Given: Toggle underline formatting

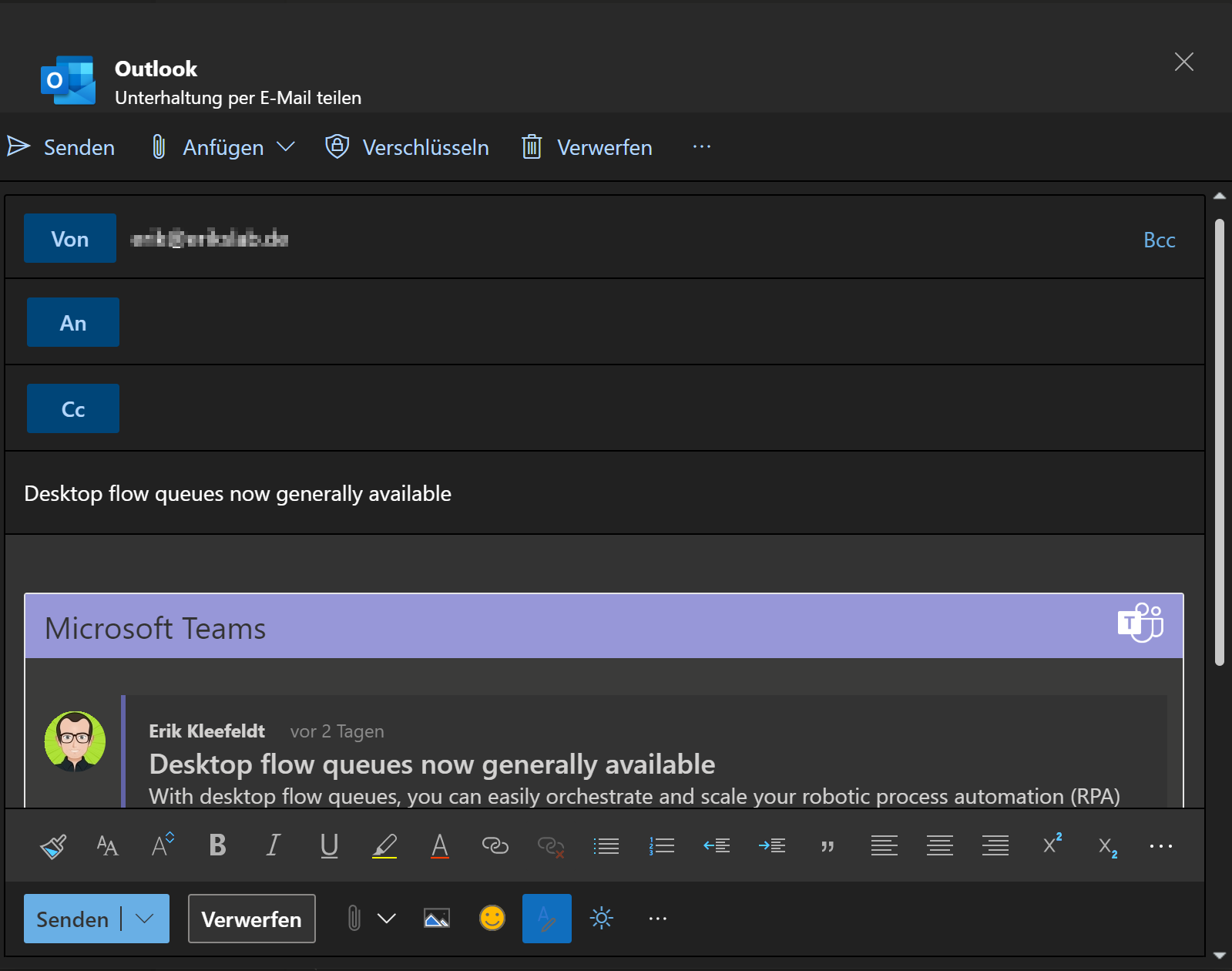Looking at the screenshot, I should [329, 846].
